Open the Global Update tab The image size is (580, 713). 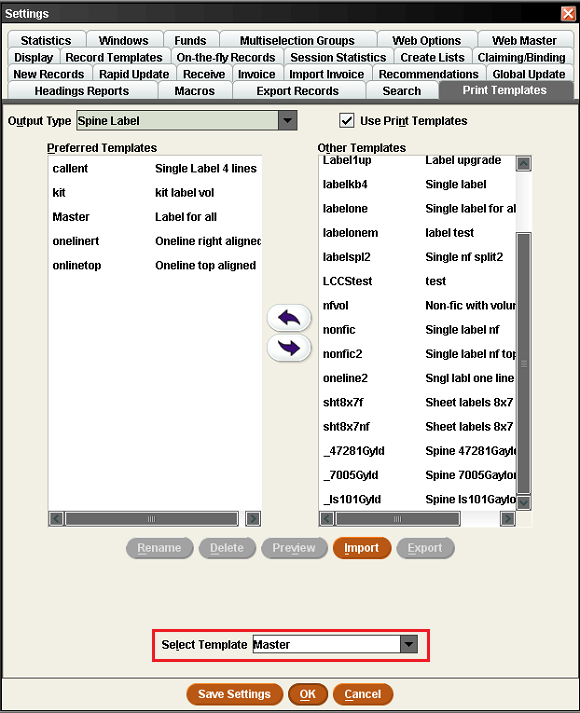(529, 74)
